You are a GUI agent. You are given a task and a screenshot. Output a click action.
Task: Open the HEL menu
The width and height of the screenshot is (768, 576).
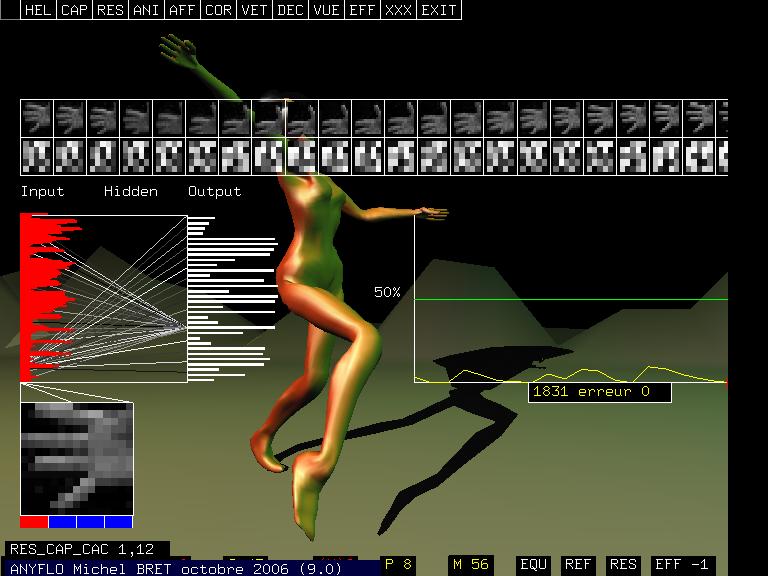39,10
